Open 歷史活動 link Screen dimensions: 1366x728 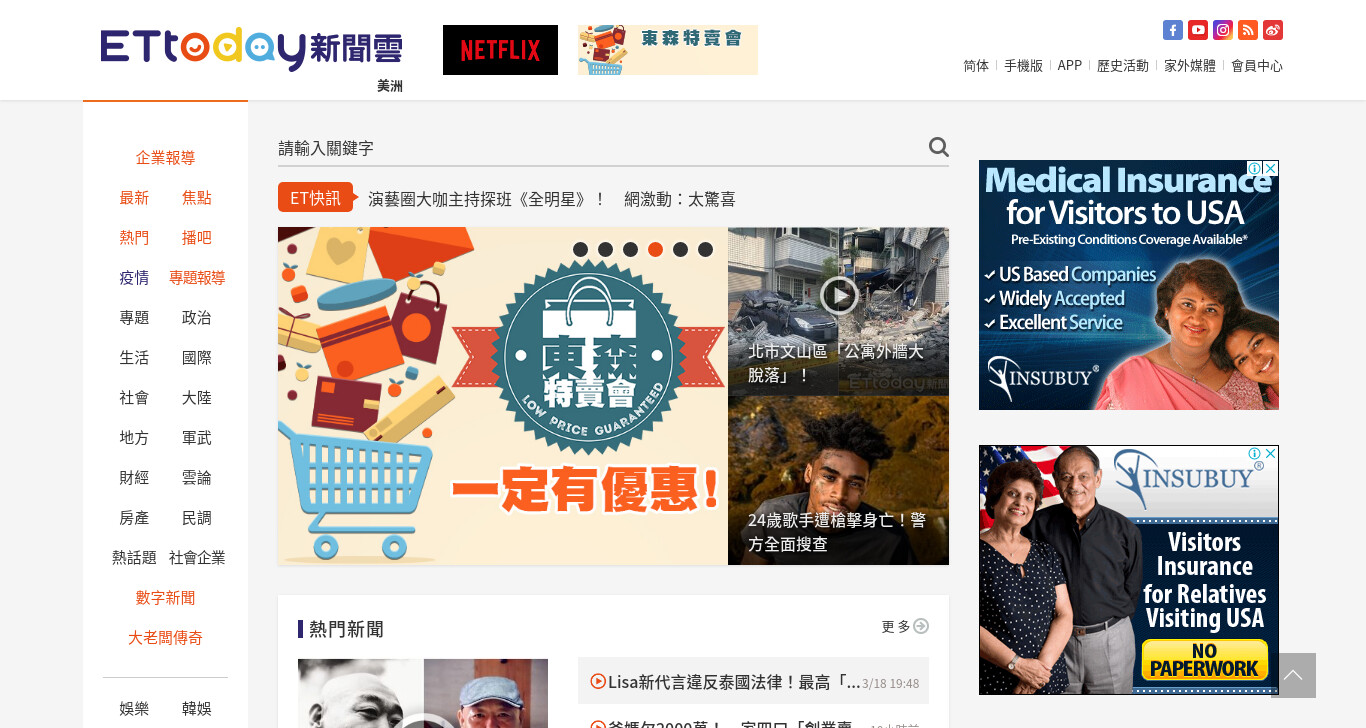1123,65
